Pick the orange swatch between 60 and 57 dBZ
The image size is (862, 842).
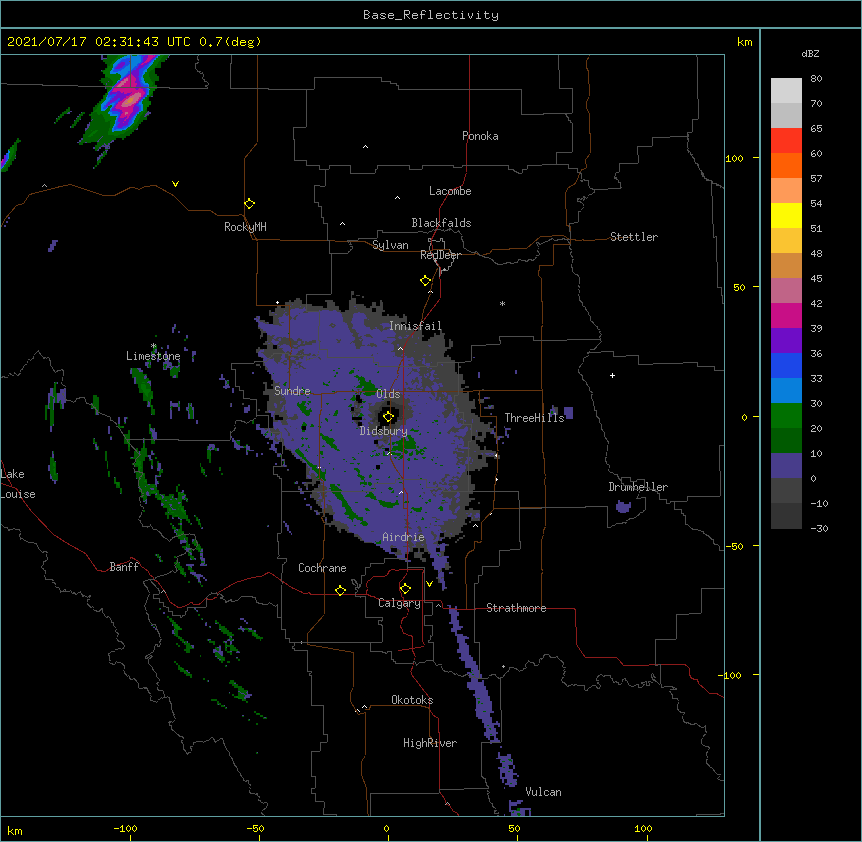click(786, 165)
